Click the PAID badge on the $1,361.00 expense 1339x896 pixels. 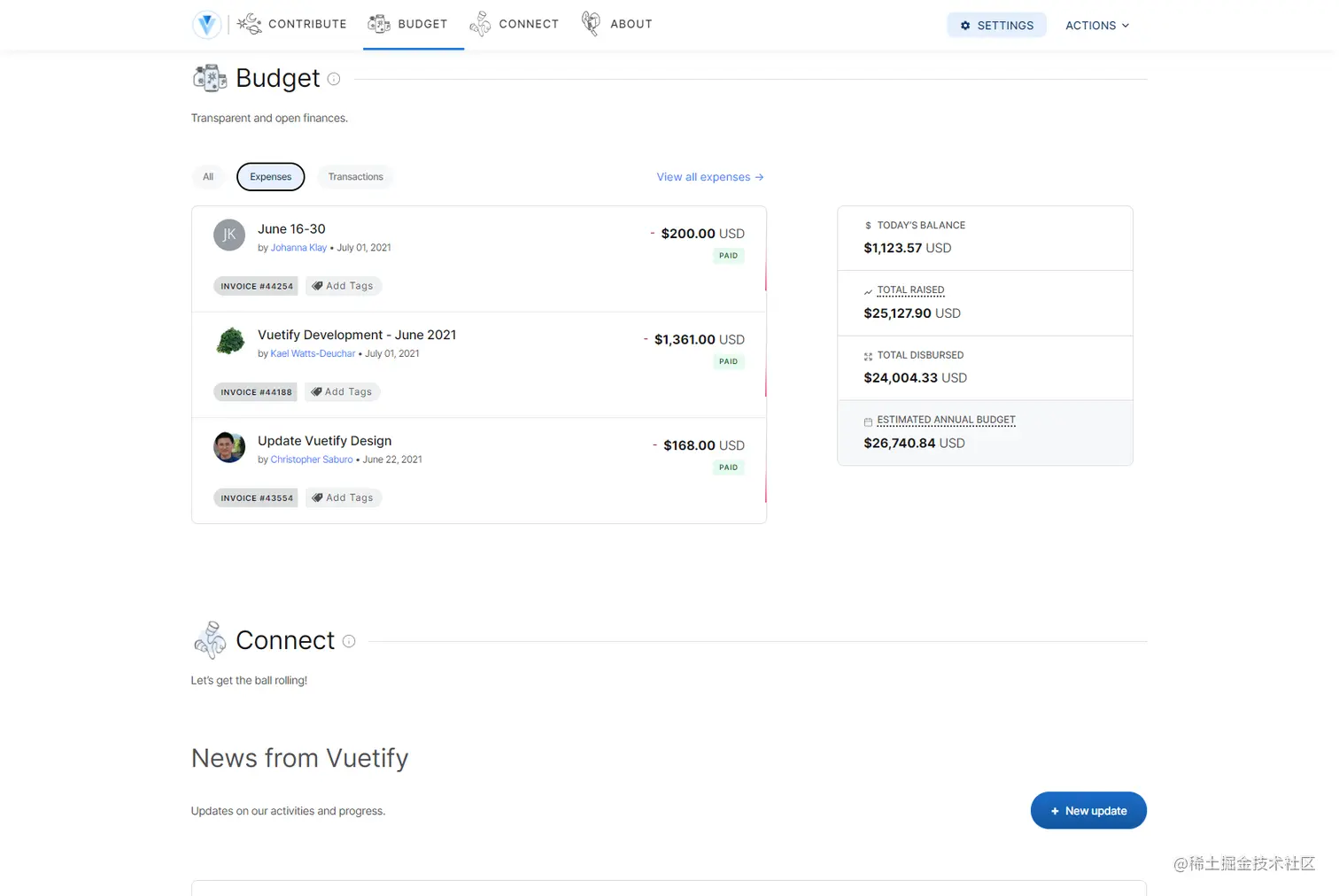click(x=729, y=362)
